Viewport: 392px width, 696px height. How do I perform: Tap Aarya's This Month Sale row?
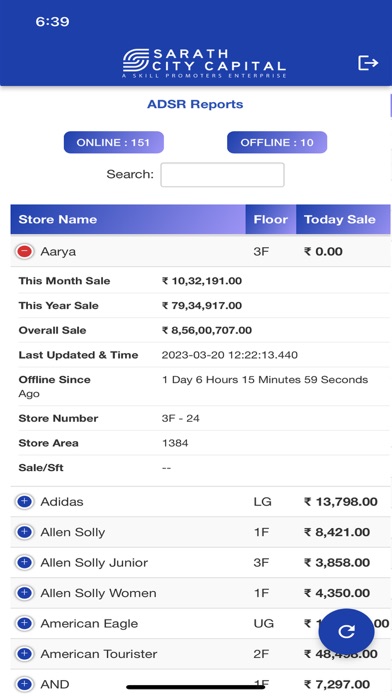(x=200, y=281)
